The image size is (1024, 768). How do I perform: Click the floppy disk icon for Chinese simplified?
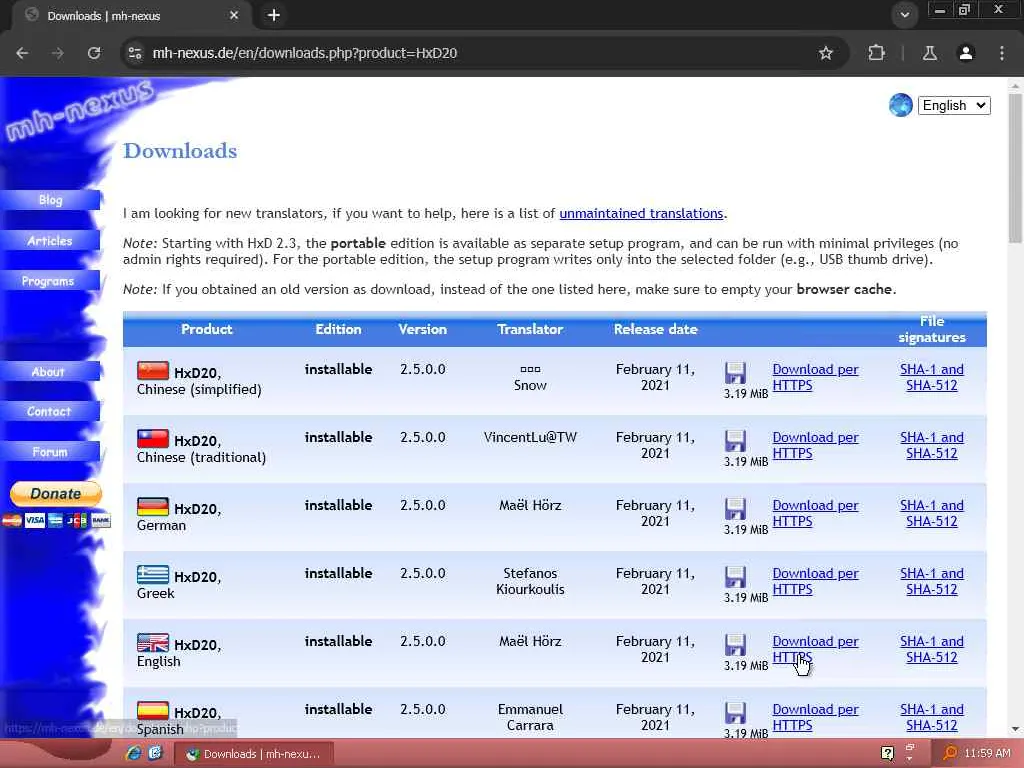click(x=735, y=373)
